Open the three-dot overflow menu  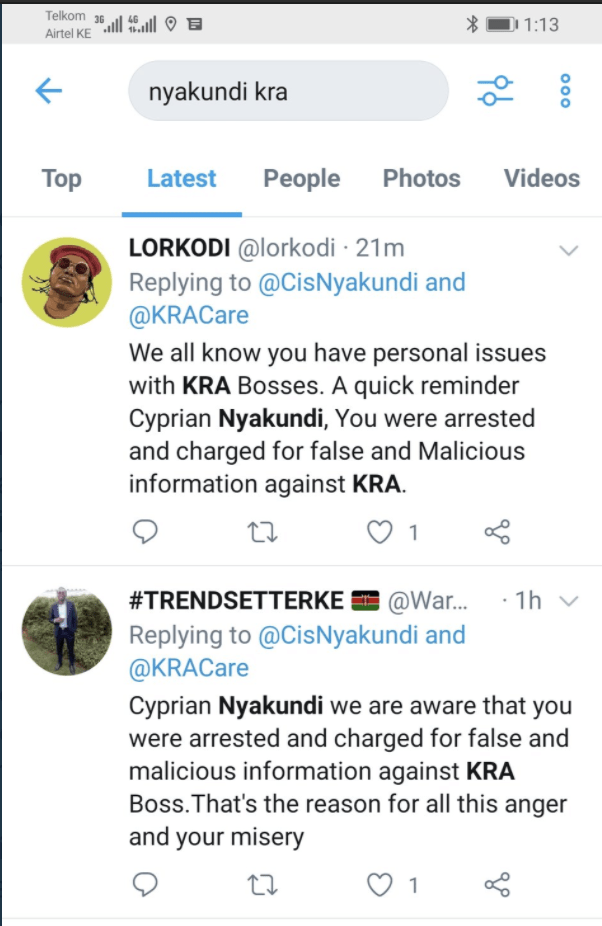tap(565, 91)
